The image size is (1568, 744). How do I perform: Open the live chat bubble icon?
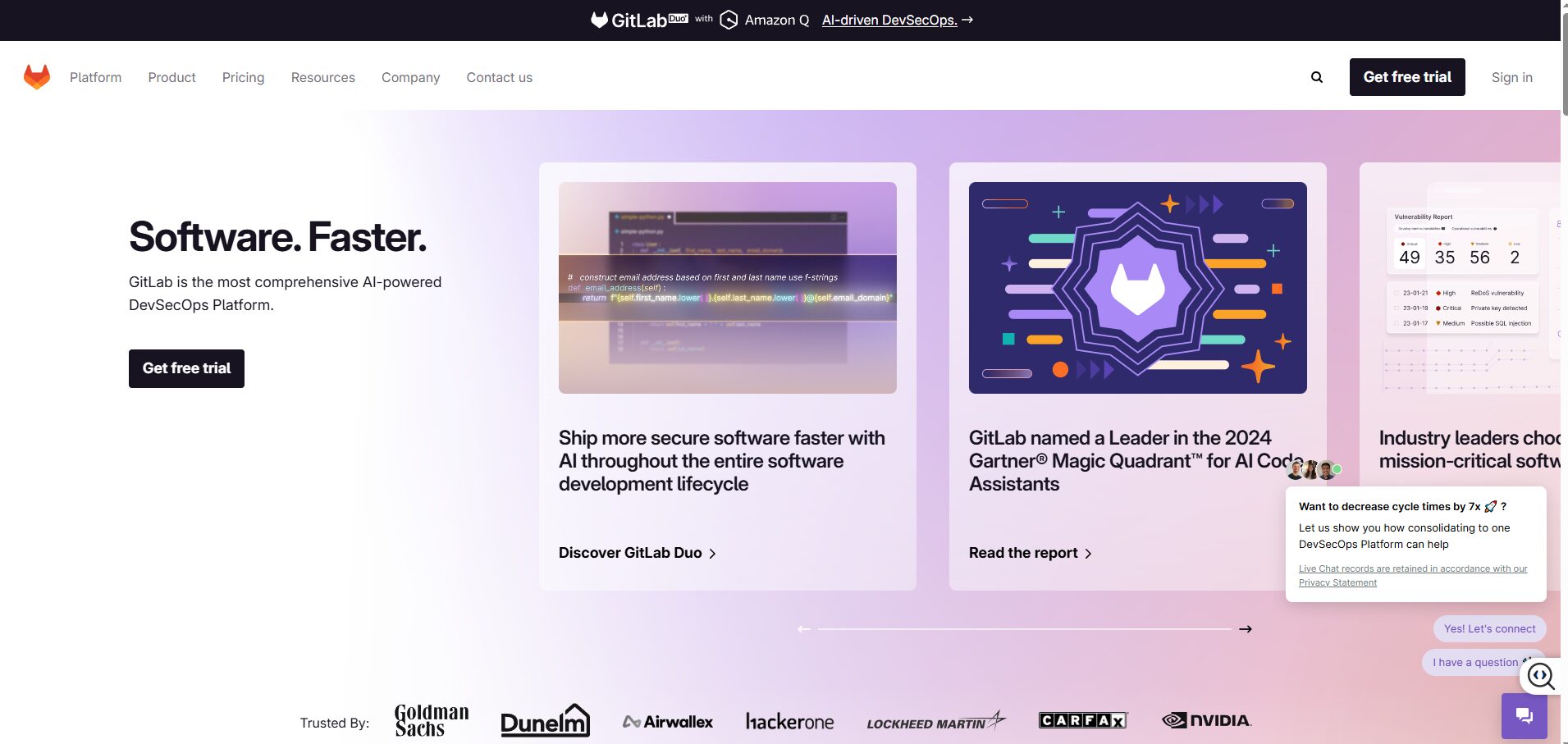[1524, 715]
